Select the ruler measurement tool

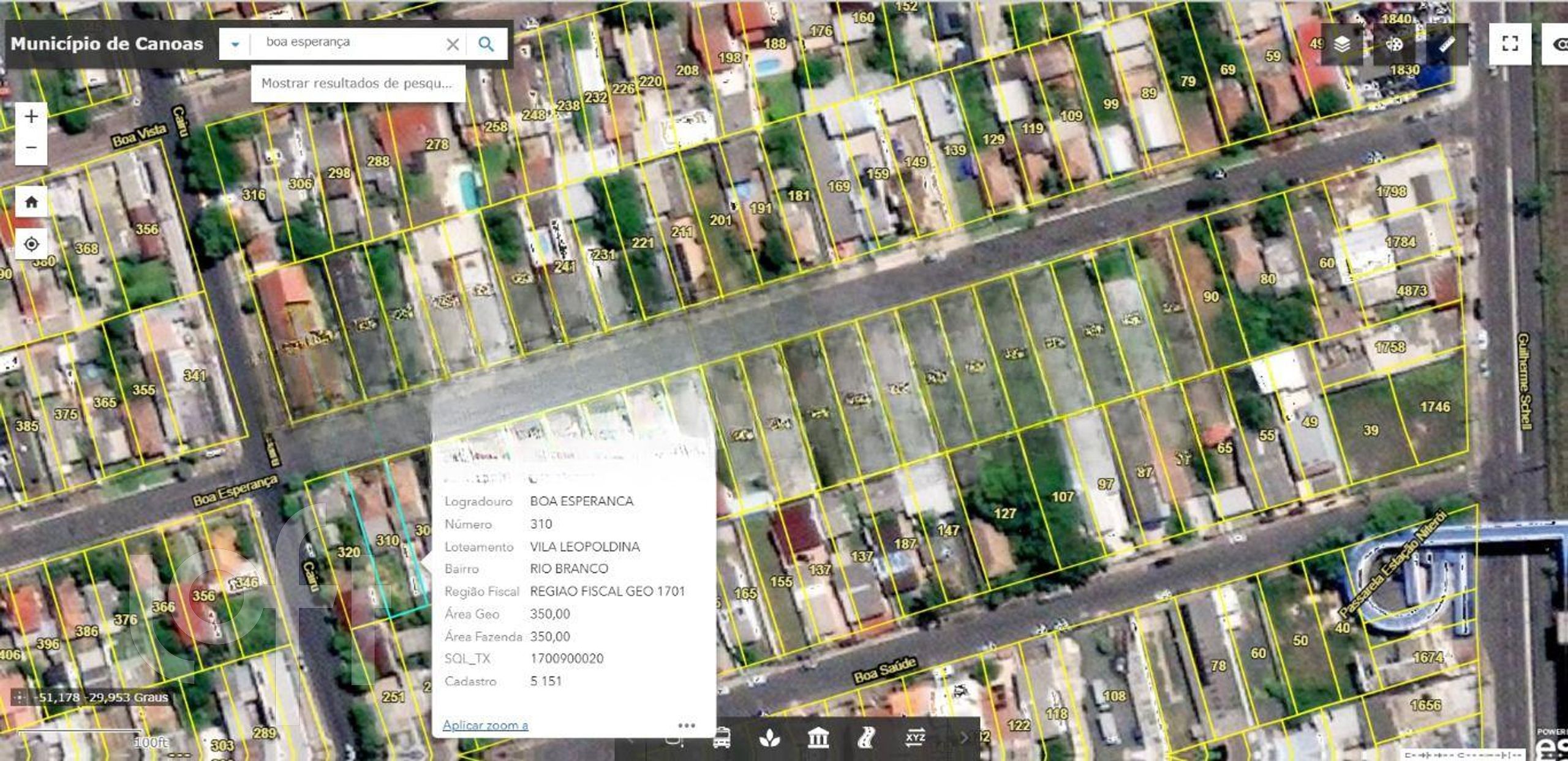pos(1446,44)
